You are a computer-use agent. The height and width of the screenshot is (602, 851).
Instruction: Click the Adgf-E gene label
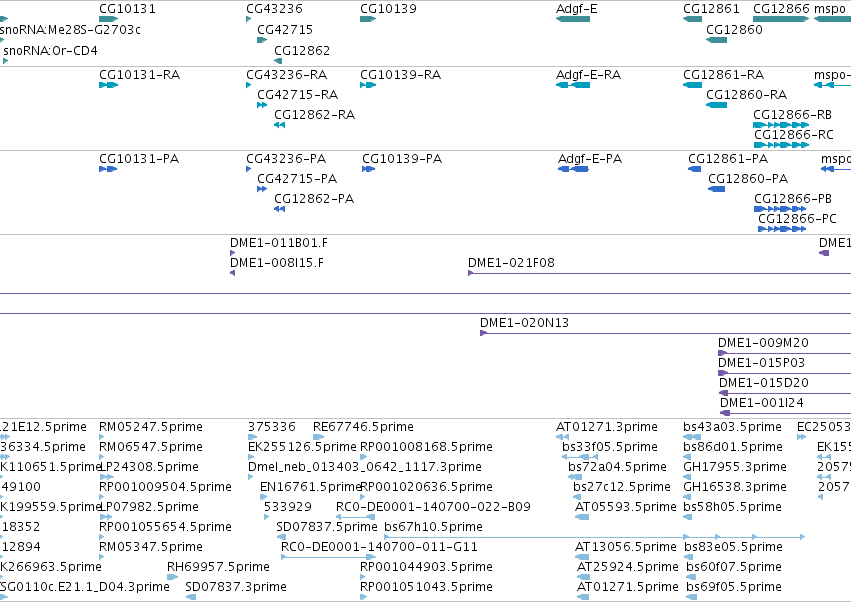point(576,9)
